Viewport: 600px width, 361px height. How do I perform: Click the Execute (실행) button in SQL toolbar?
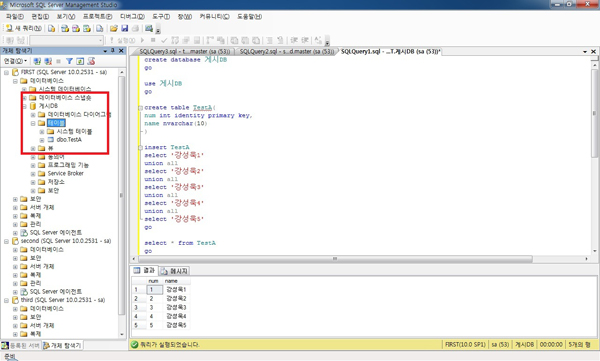coord(122,40)
